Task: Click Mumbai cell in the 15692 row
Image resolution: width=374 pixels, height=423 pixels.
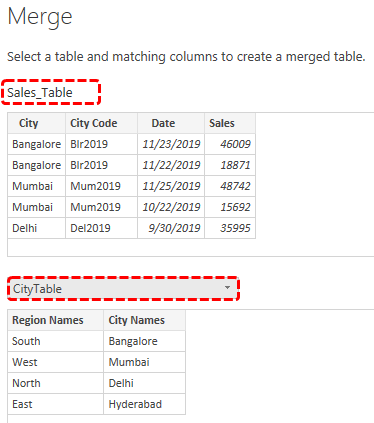Action: pyautogui.click(x=37, y=207)
